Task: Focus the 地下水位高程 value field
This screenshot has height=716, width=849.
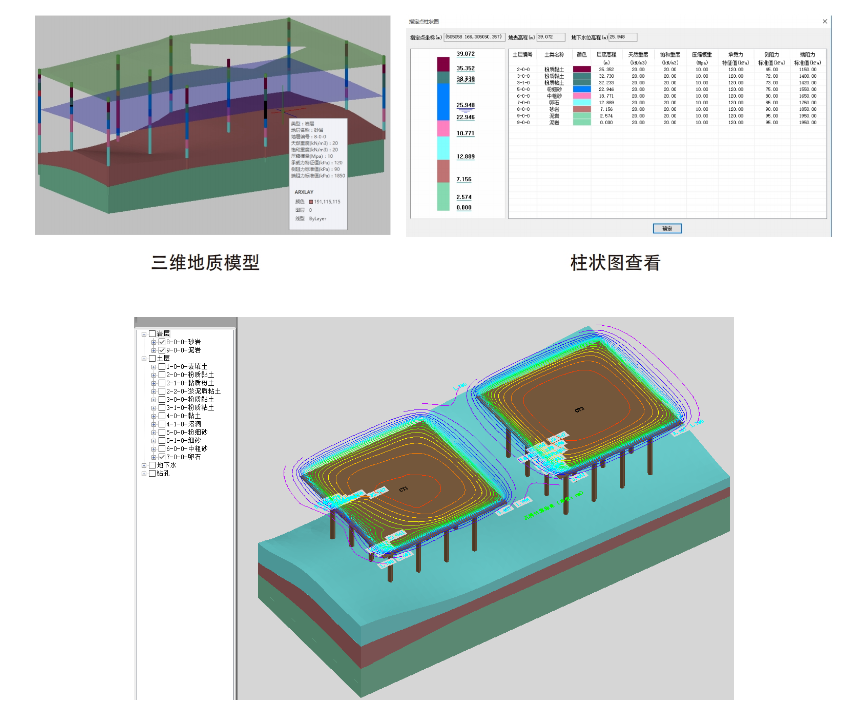Action: pyautogui.click(x=622, y=37)
